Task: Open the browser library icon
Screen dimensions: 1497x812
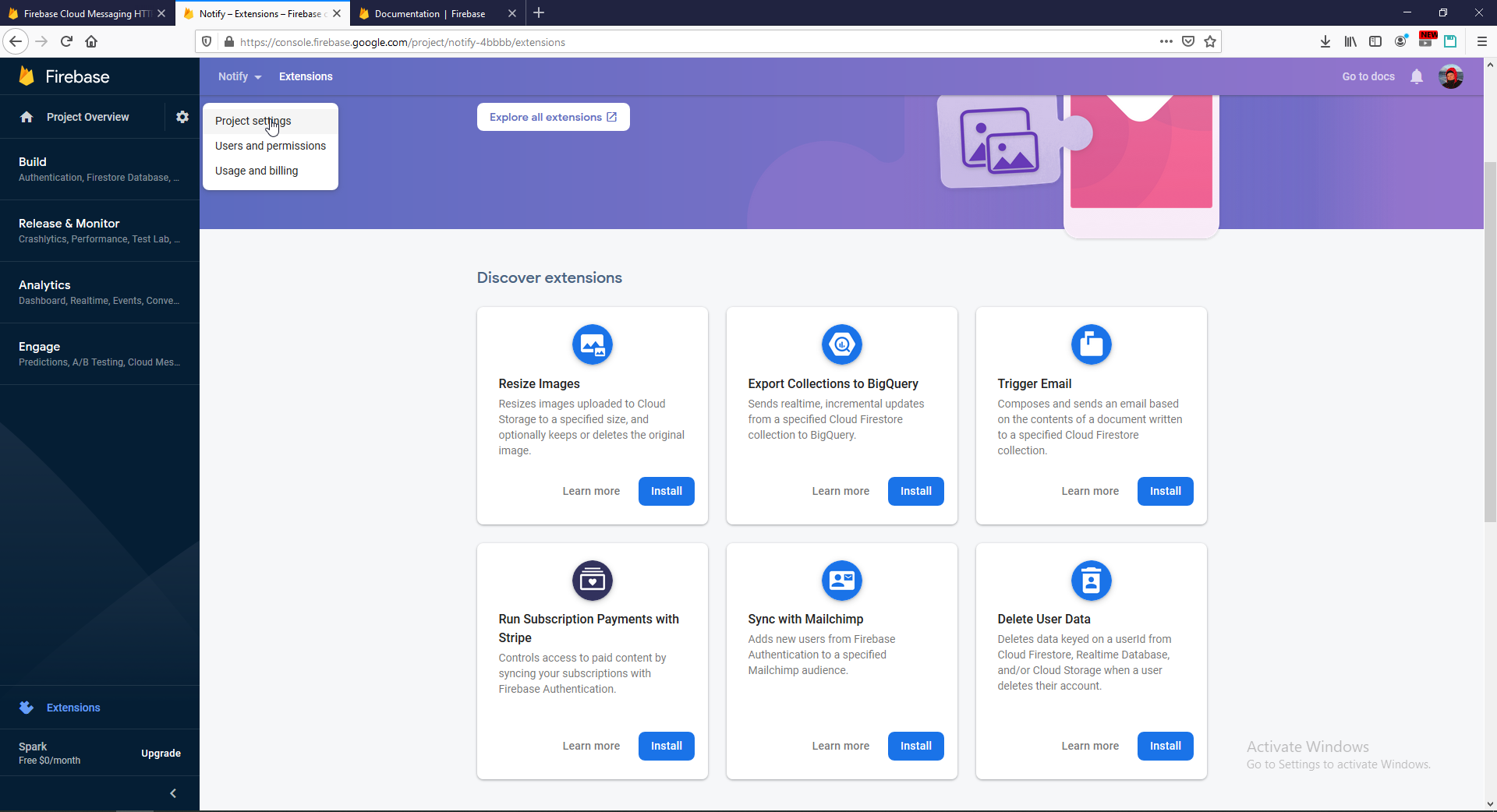Action: tap(1350, 41)
